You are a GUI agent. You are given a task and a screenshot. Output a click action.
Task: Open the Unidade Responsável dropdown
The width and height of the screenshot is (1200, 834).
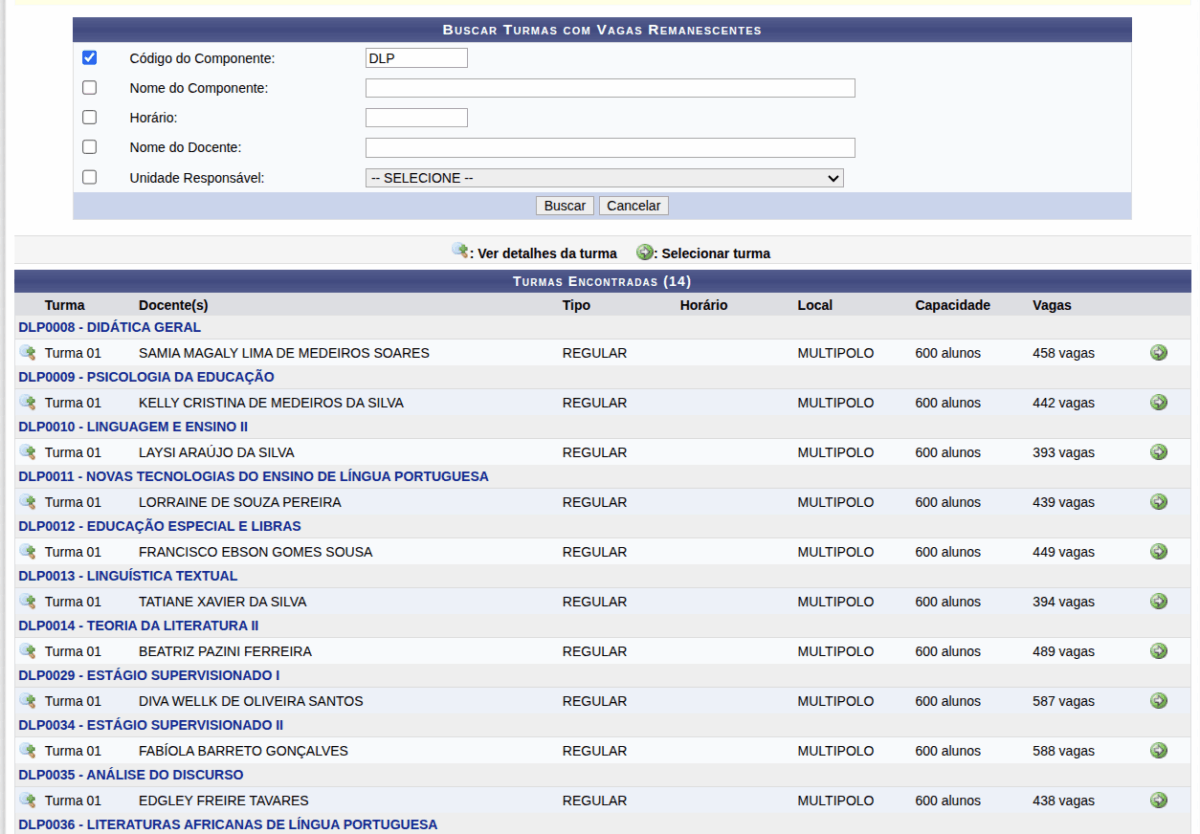604,178
